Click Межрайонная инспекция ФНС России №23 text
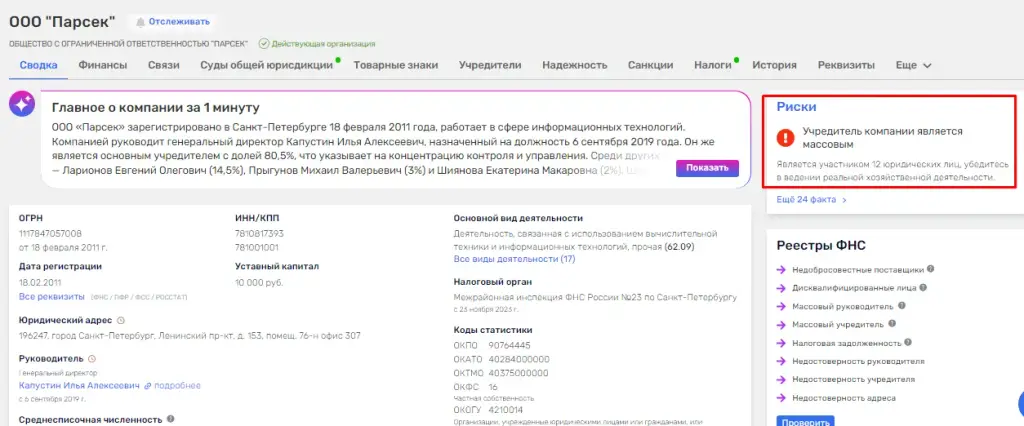1024x426 pixels. [x=595, y=297]
